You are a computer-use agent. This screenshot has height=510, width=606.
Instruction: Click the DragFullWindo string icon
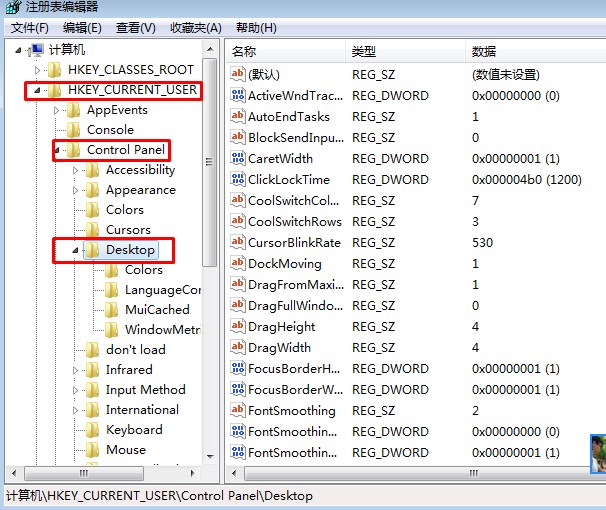click(238, 305)
